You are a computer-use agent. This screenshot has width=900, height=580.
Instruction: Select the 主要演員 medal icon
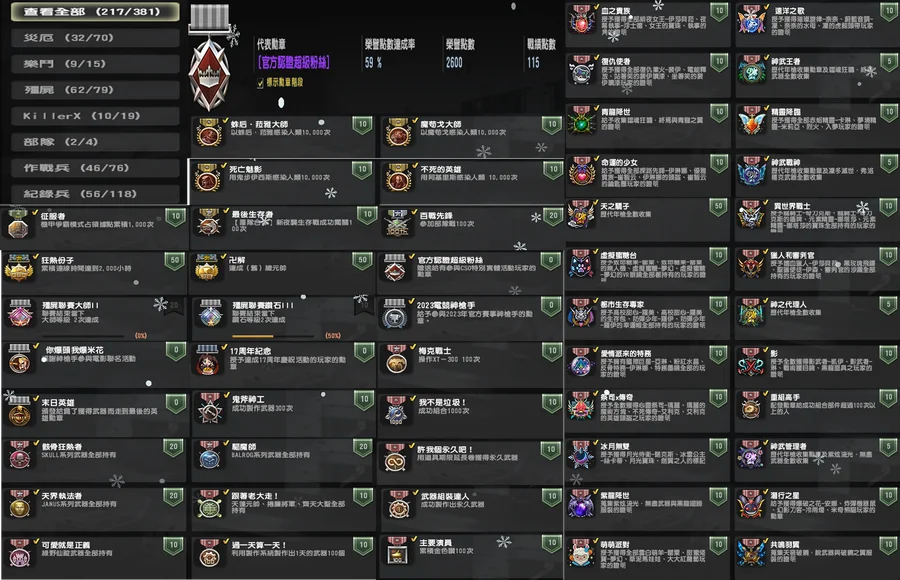(397, 551)
